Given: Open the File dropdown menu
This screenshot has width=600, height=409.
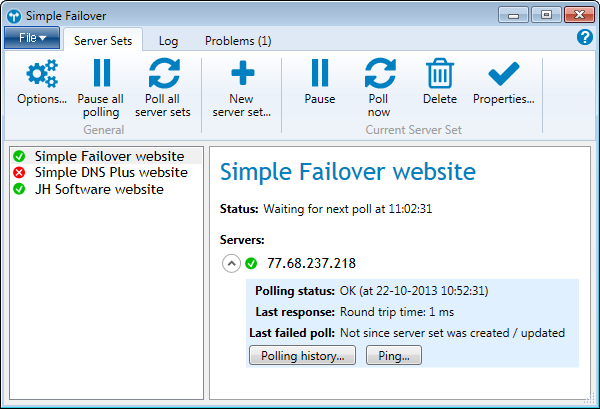Looking at the screenshot, I should pos(32,39).
